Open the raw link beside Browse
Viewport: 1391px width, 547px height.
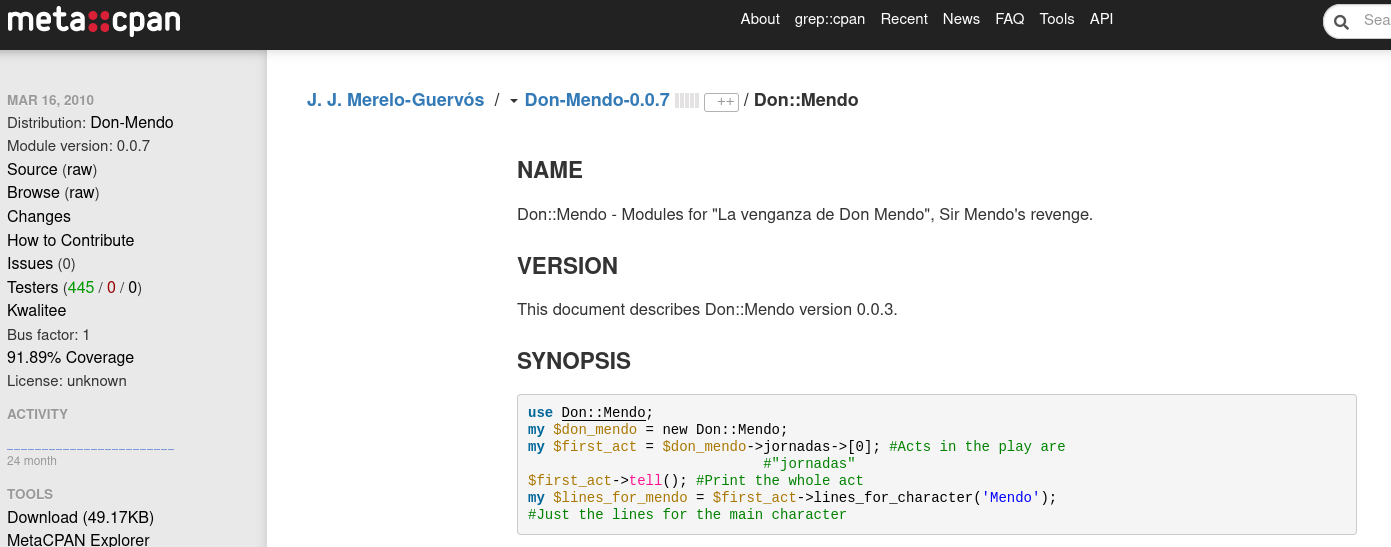(82, 193)
